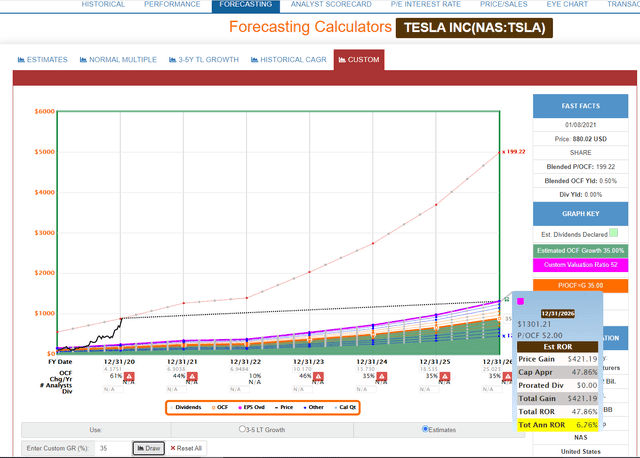Screen dimensions: 640x458
Task: Click the Est. Dividends Declared green swatch
Action: click(613, 233)
